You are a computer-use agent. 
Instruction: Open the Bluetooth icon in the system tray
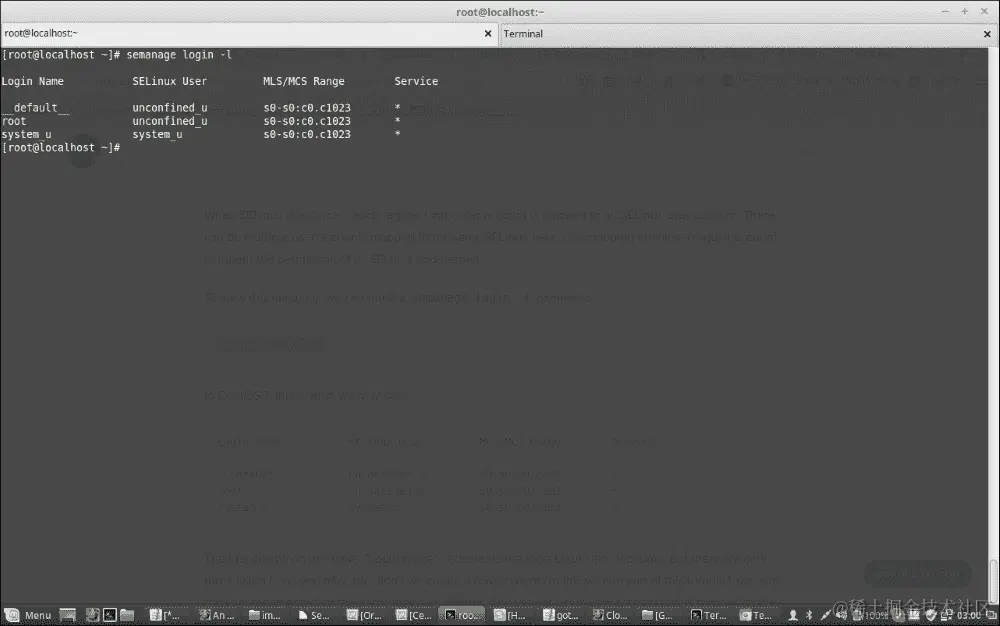click(x=807, y=615)
